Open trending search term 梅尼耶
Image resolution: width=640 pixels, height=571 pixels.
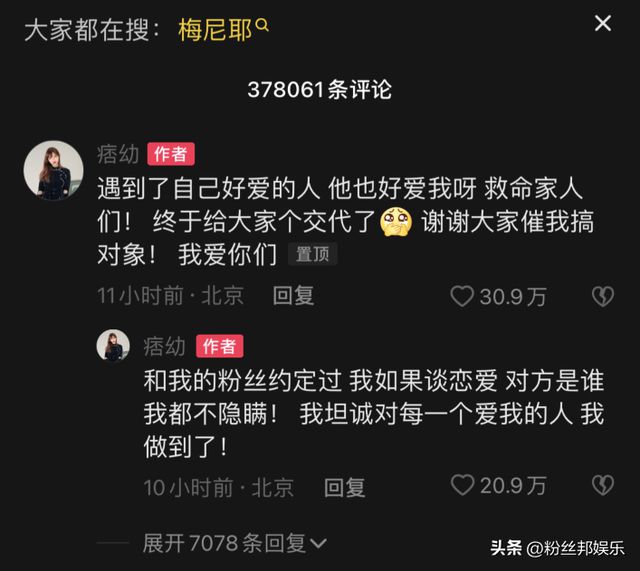[215, 30]
